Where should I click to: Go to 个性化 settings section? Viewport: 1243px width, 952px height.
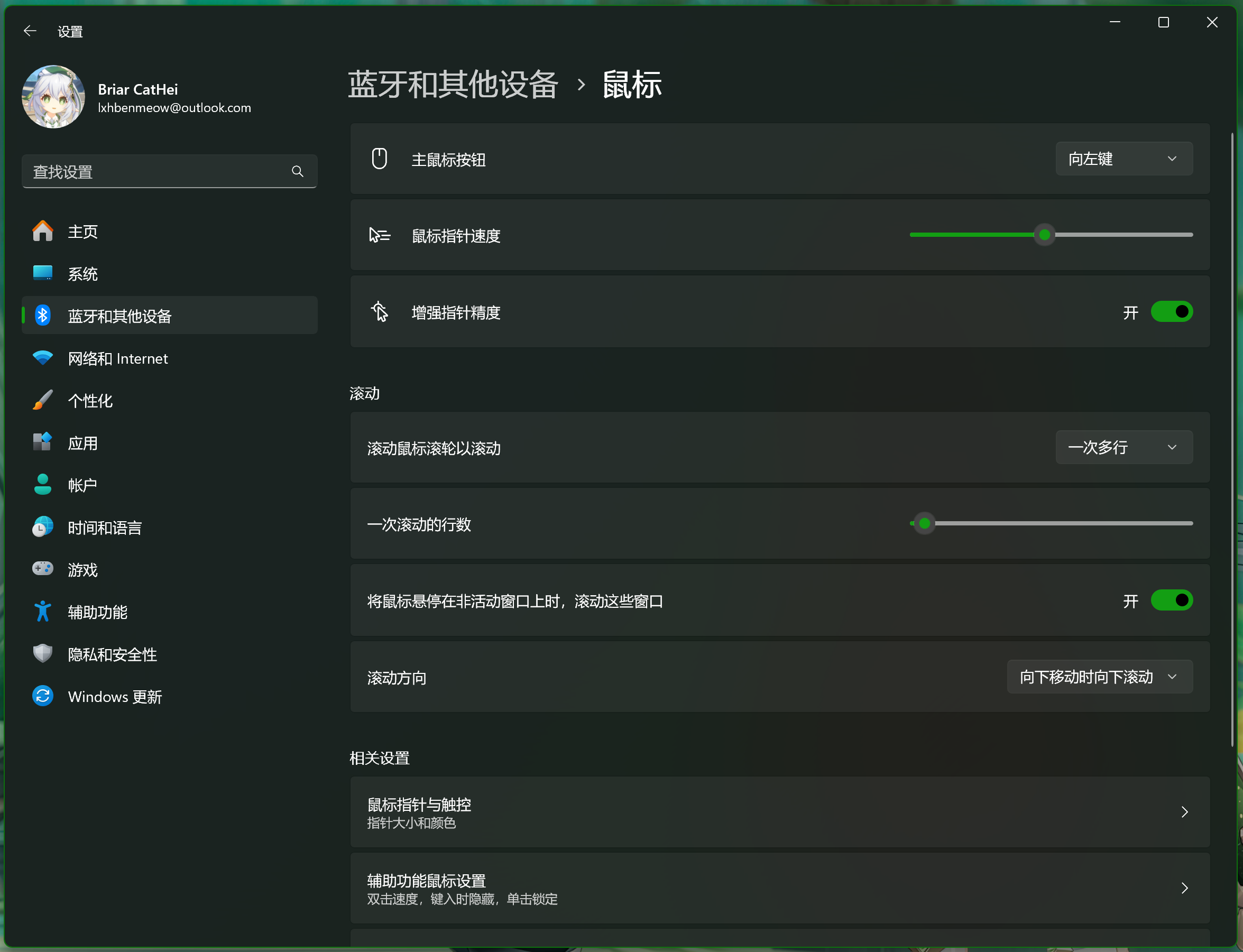(91, 401)
